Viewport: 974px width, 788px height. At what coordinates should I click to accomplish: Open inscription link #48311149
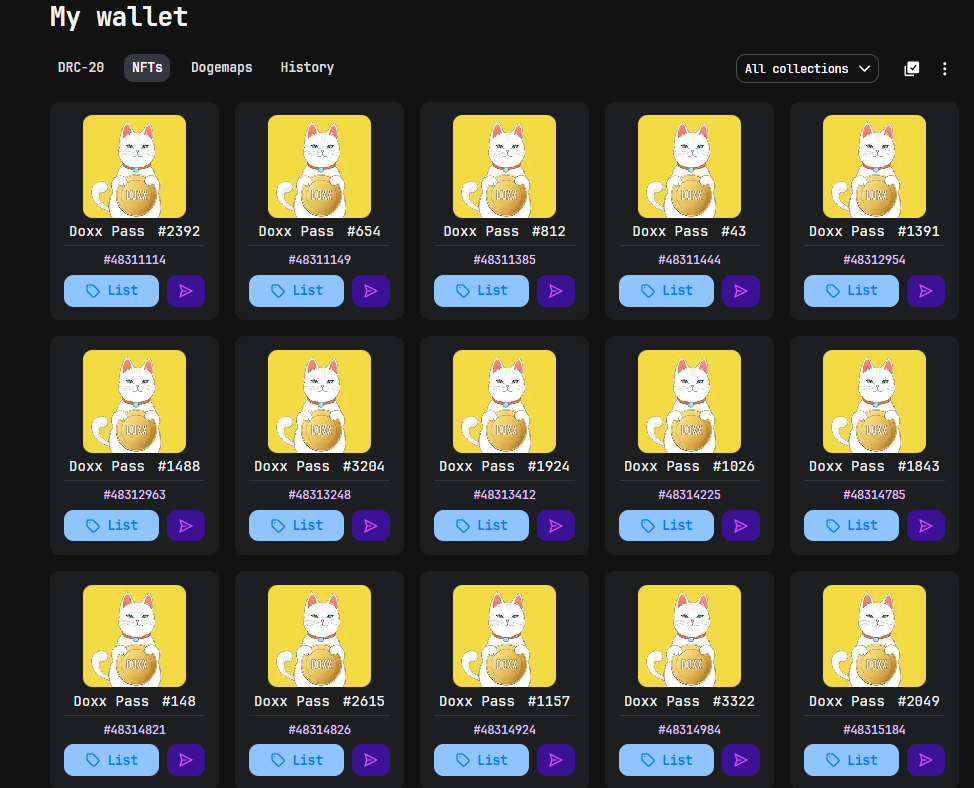[319, 260]
